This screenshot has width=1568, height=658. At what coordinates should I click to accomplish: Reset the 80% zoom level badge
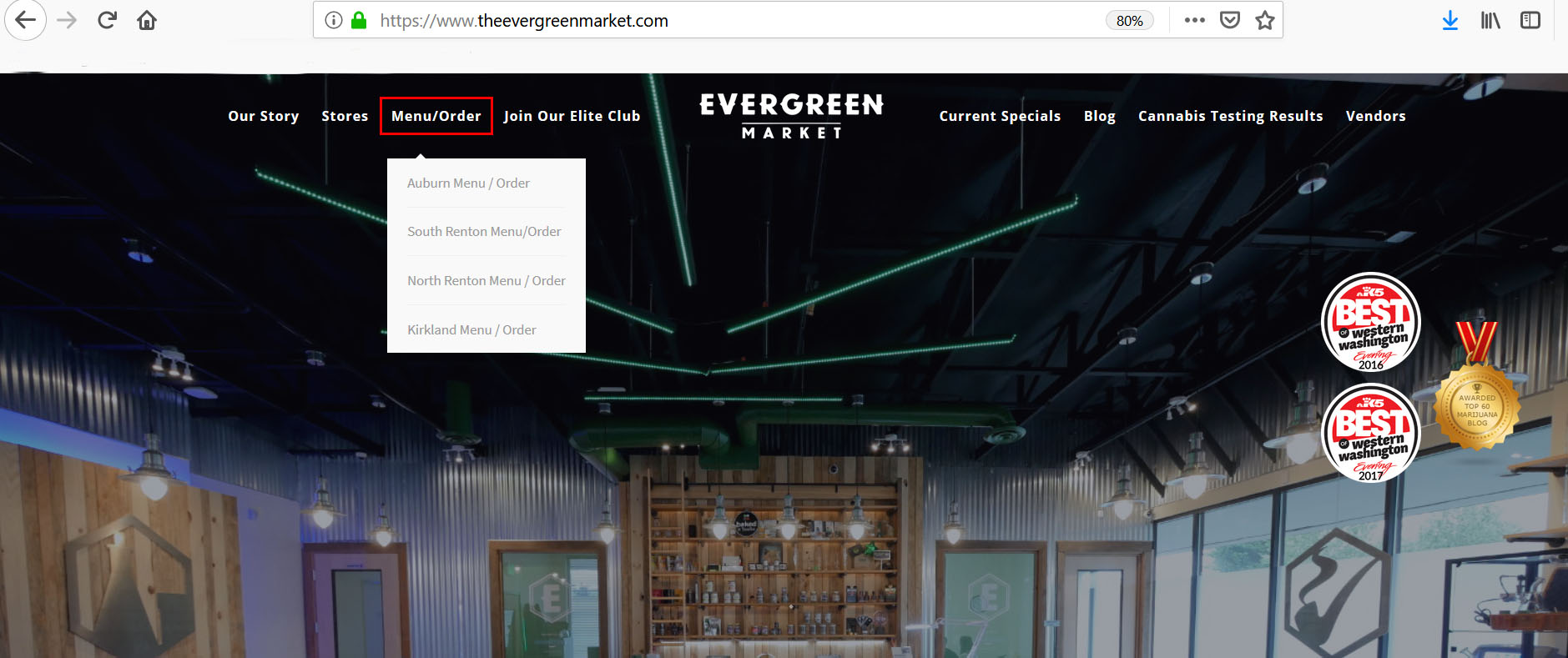(x=1130, y=21)
